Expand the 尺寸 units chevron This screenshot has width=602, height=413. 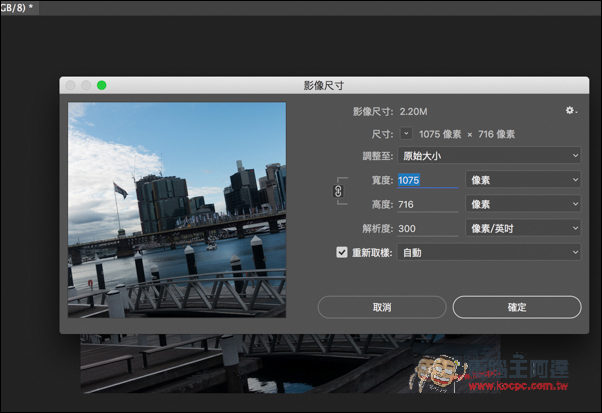click(x=406, y=133)
